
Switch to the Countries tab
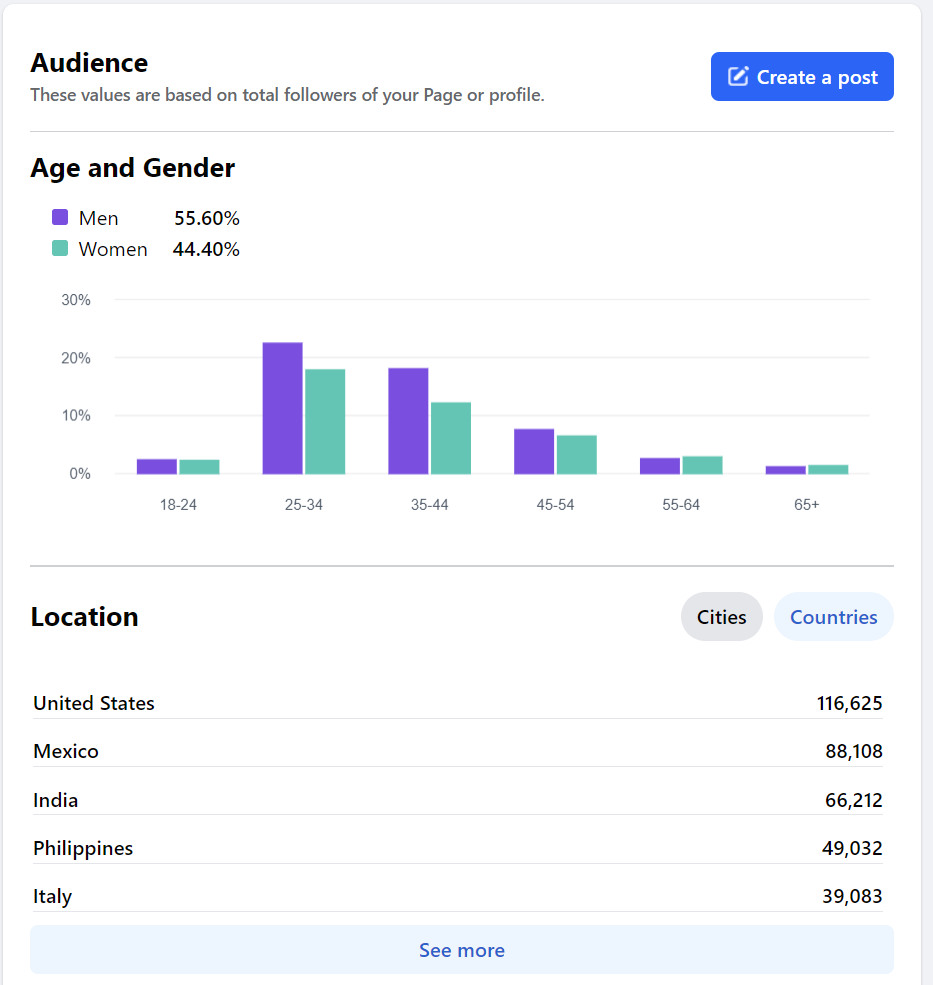point(833,617)
